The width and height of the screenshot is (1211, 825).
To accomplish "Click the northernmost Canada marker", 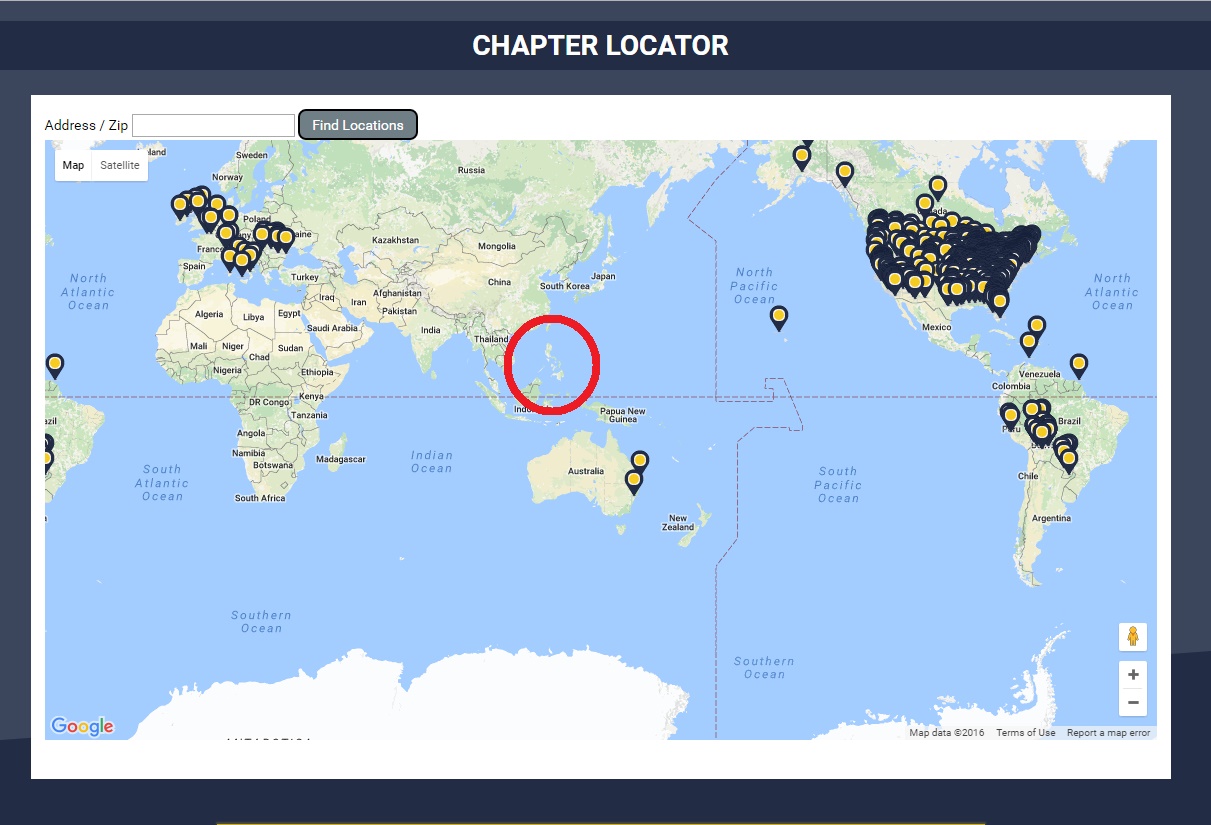I will tap(937, 186).
